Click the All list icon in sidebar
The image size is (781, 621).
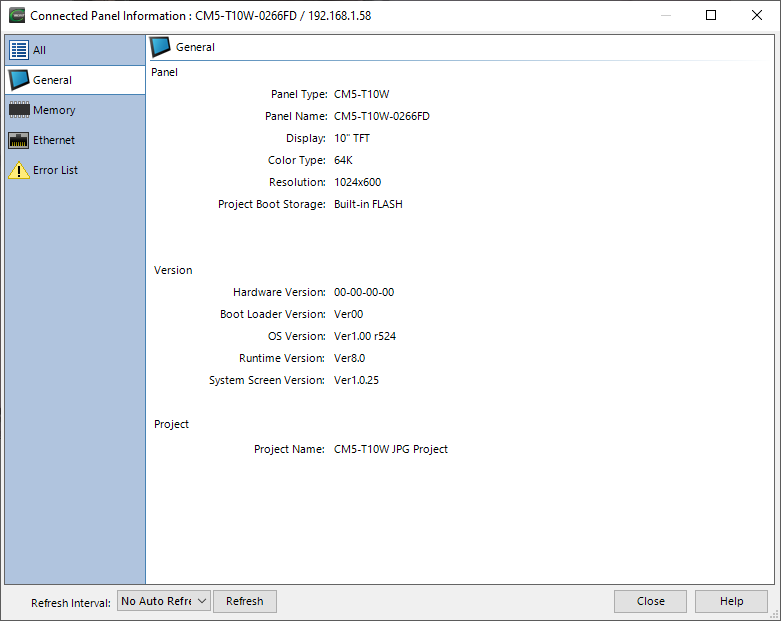(x=19, y=50)
